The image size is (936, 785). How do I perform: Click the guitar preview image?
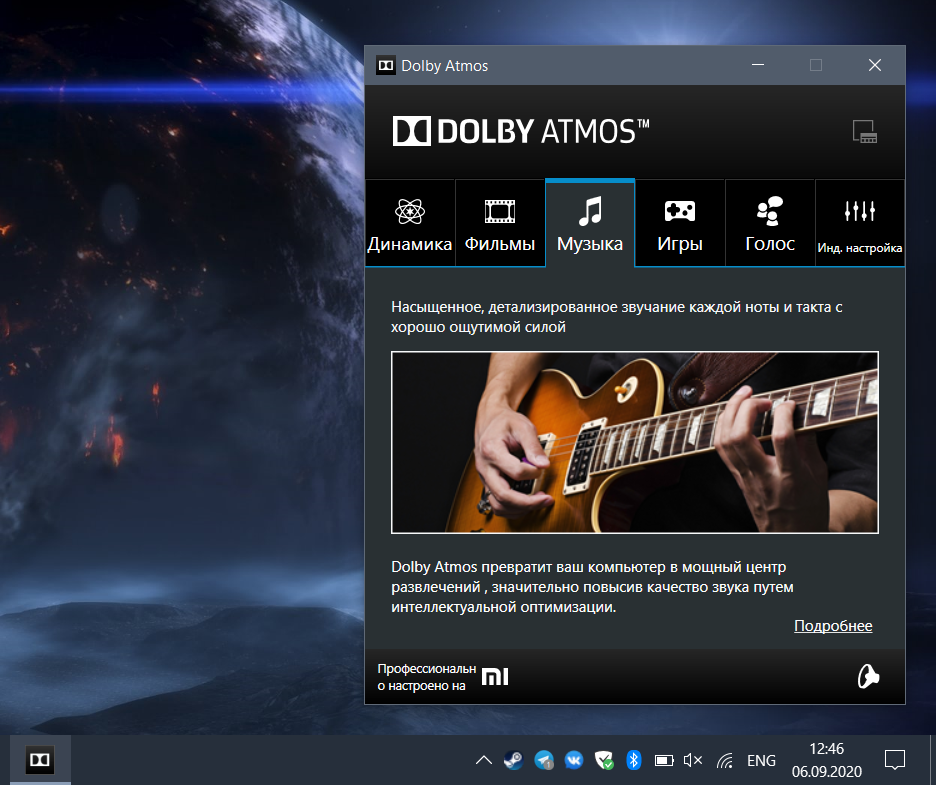click(635, 442)
